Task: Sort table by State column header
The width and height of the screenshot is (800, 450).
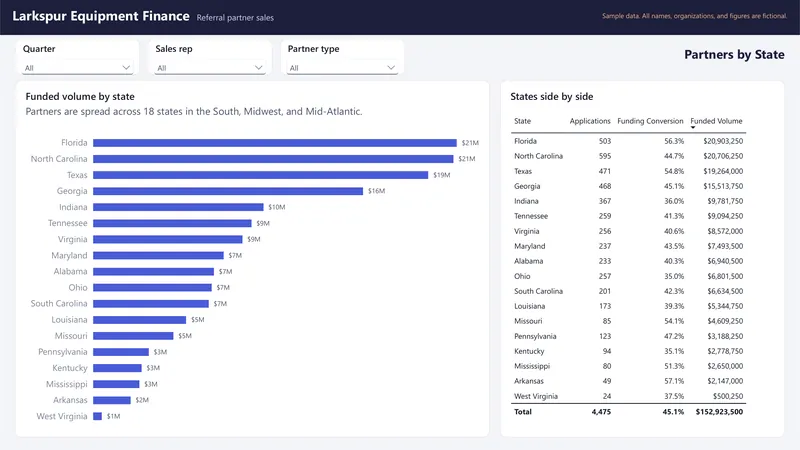Action: (522, 121)
